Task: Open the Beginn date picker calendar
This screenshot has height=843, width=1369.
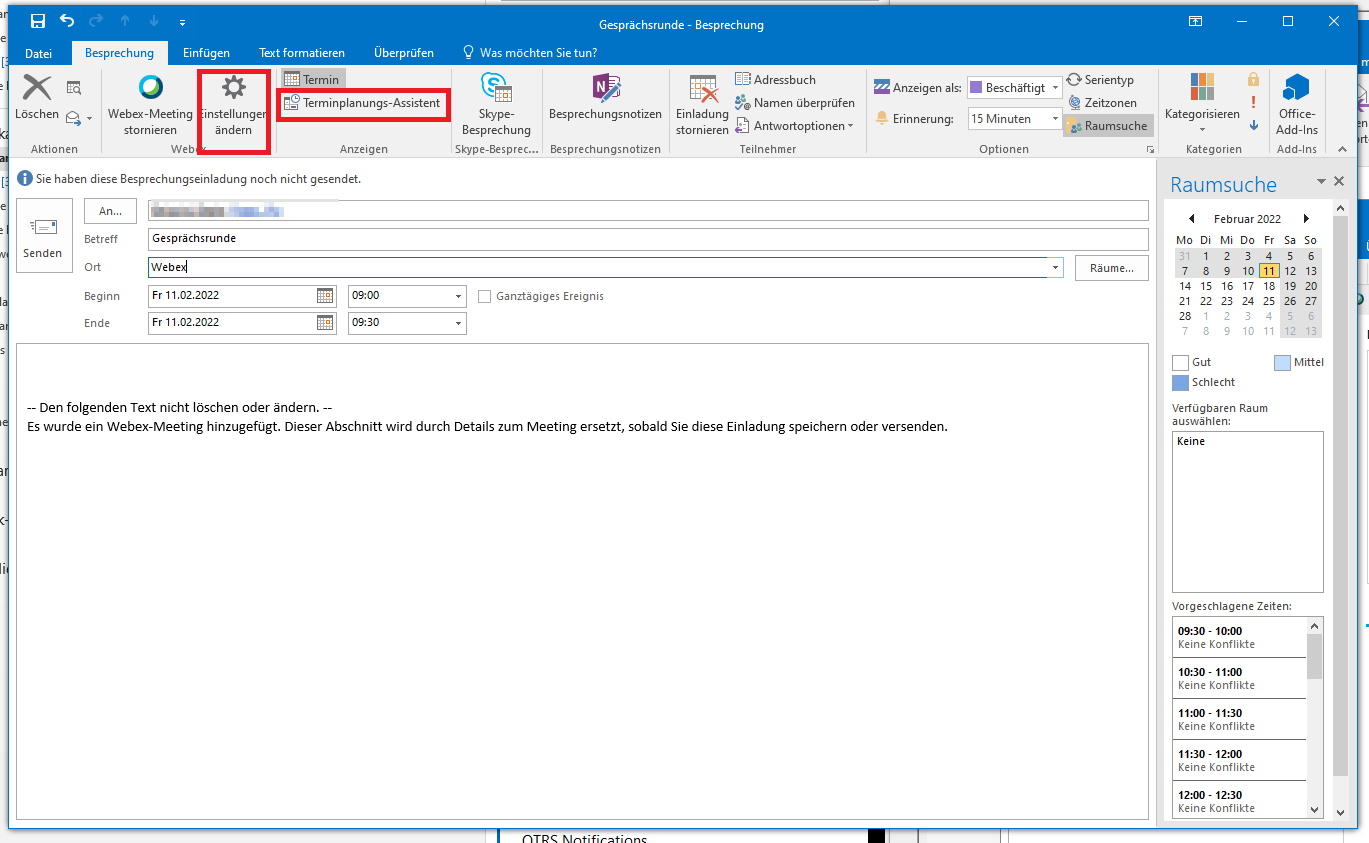Action: click(325, 296)
